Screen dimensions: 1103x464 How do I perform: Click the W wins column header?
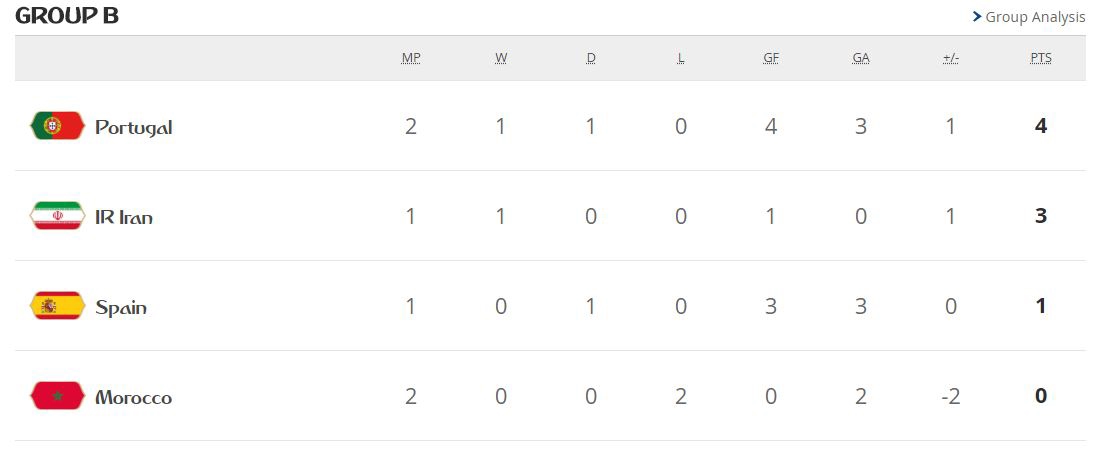coord(501,58)
